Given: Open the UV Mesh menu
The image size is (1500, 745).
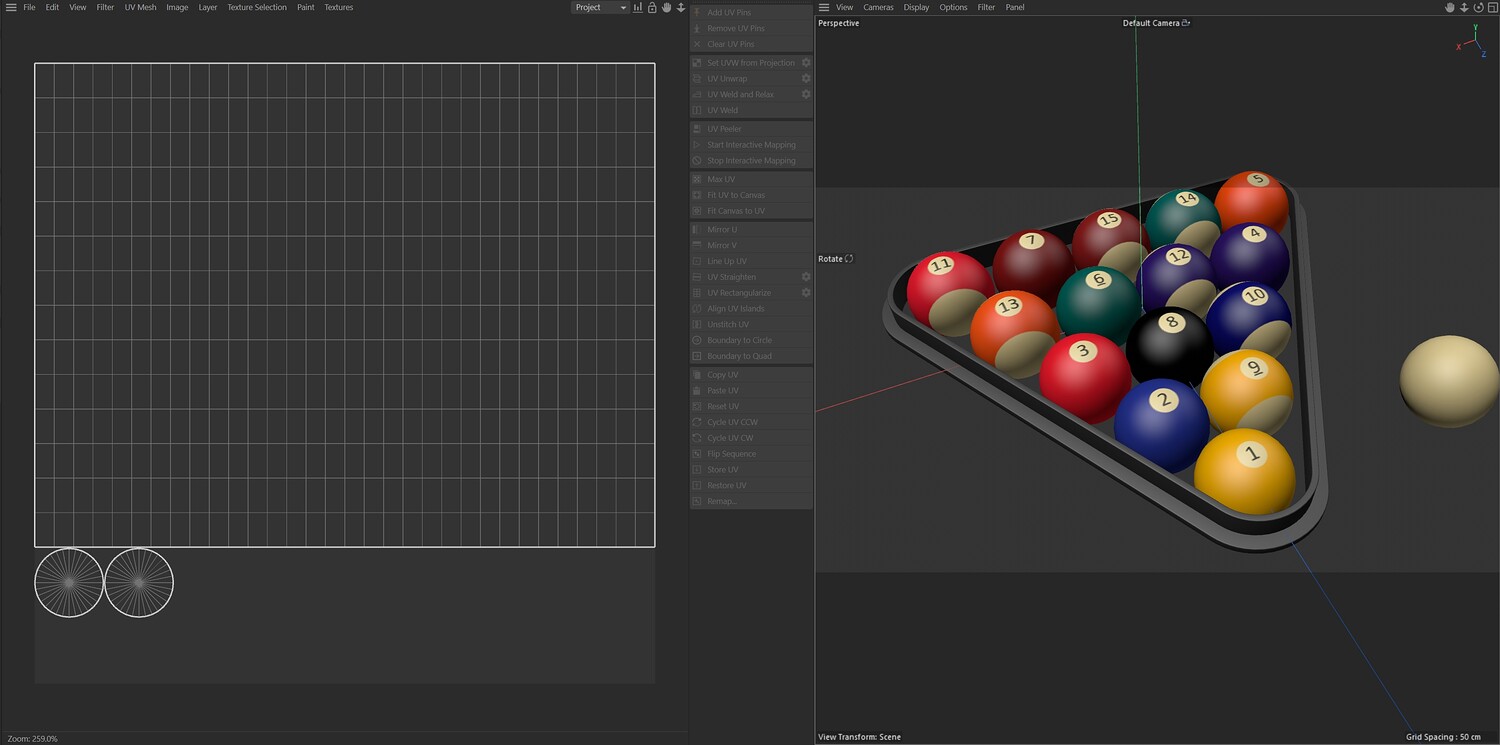Looking at the screenshot, I should pyautogui.click(x=140, y=7).
